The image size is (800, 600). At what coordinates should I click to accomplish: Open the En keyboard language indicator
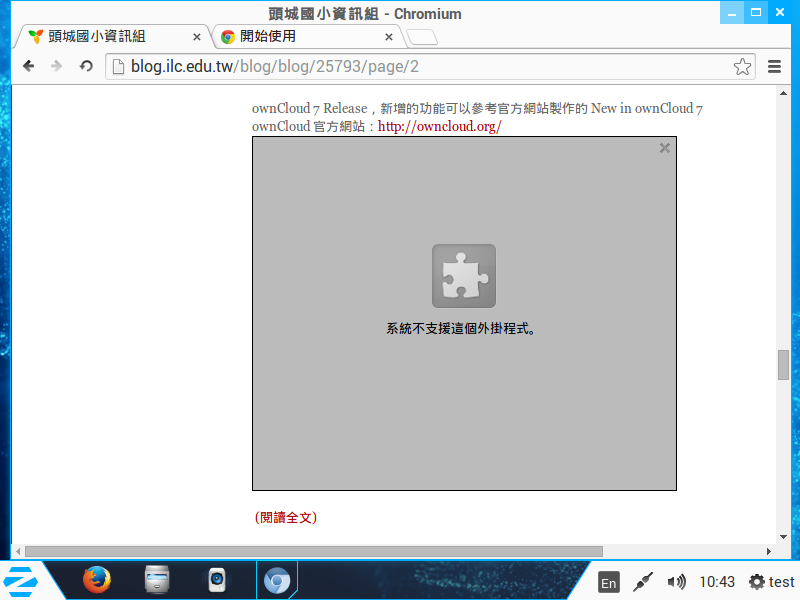[609, 582]
